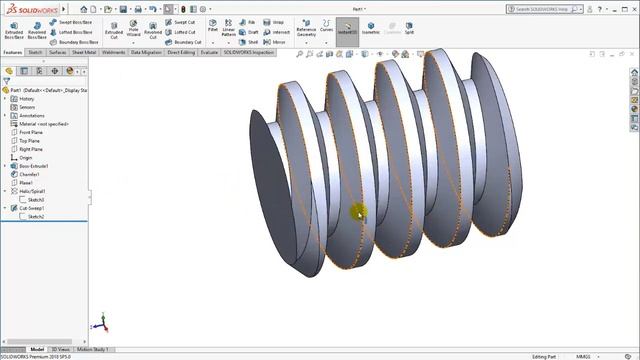Viewport: 640px width, 360px height.
Task: Select the Draft feature
Action: tap(249, 32)
